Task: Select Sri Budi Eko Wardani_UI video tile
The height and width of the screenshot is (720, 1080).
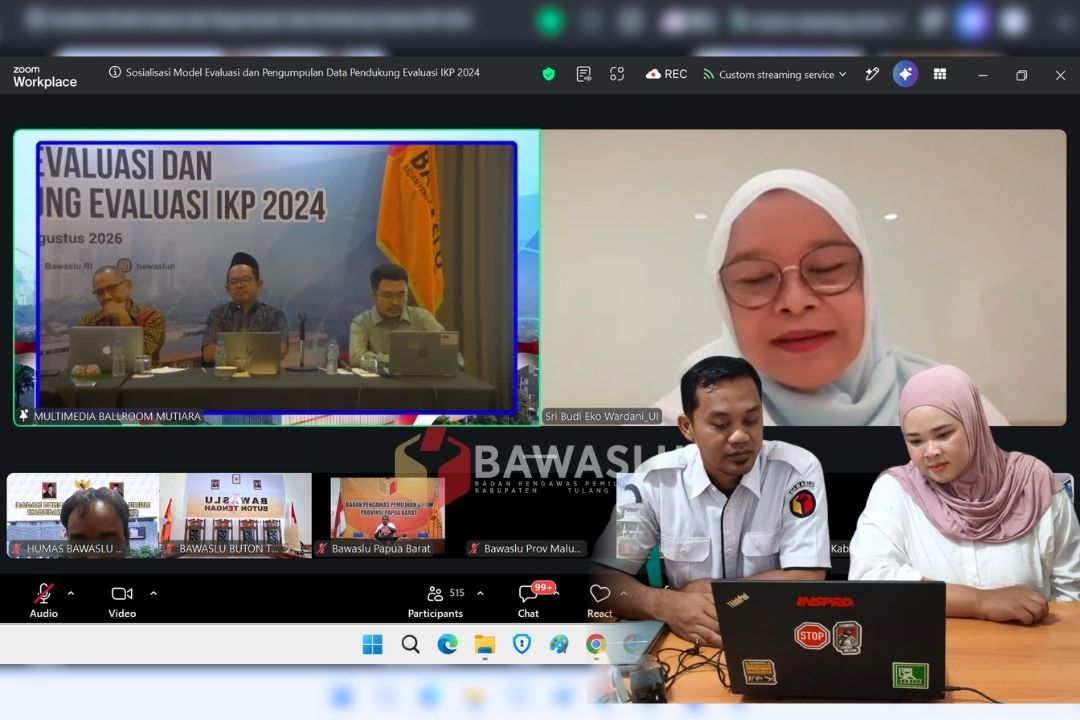Action: tap(804, 278)
